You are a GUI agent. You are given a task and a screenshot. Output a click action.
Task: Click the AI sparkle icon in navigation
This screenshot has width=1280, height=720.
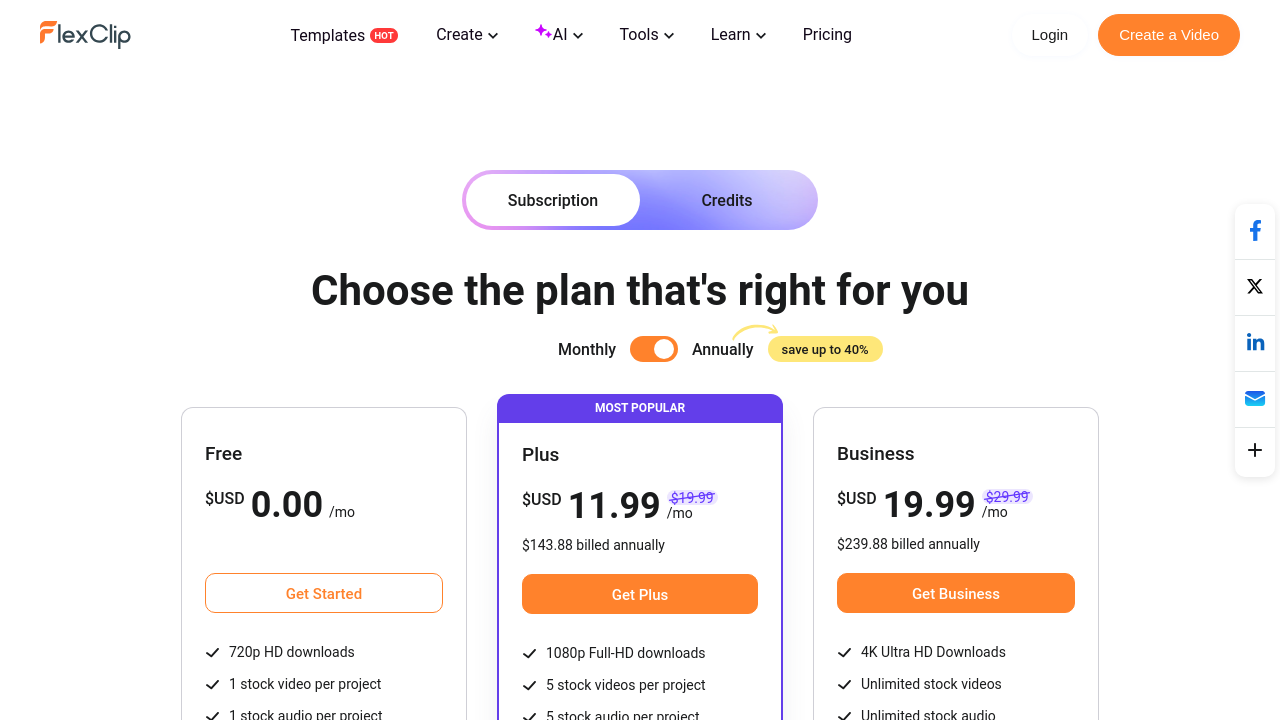[x=543, y=32]
